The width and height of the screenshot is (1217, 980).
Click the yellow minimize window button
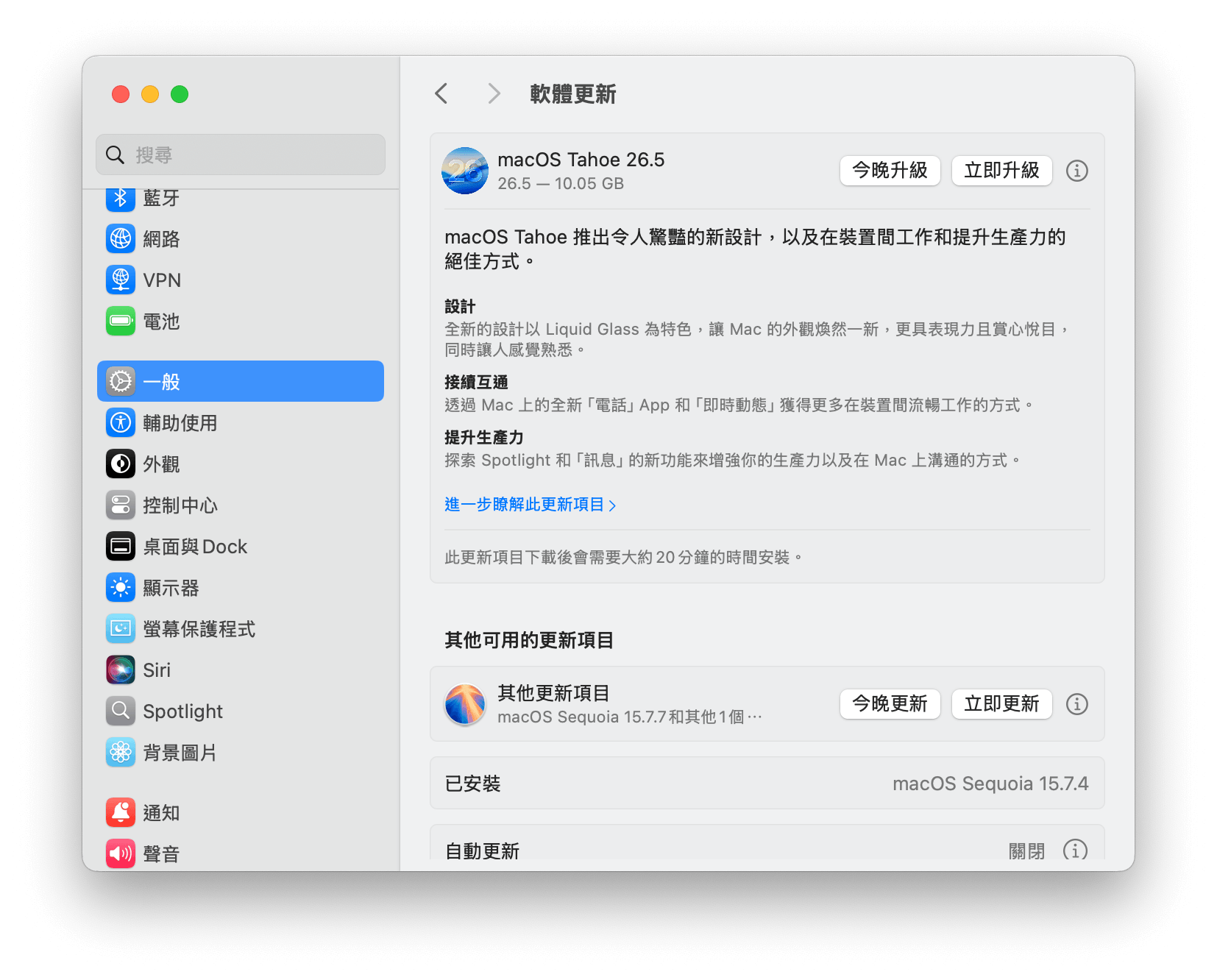pyautogui.click(x=150, y=94)
